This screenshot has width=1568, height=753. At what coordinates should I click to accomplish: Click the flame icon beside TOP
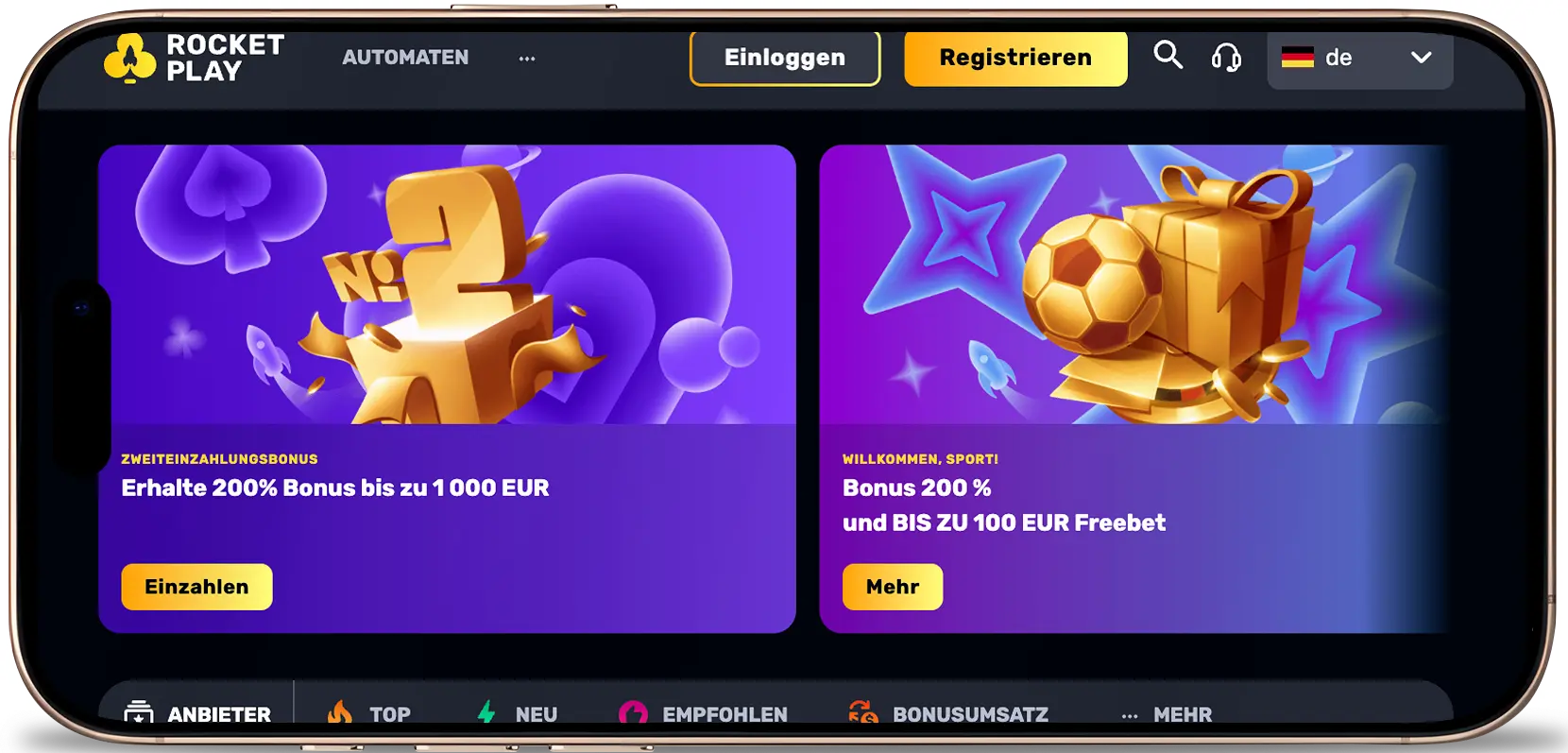pos(339,712)
